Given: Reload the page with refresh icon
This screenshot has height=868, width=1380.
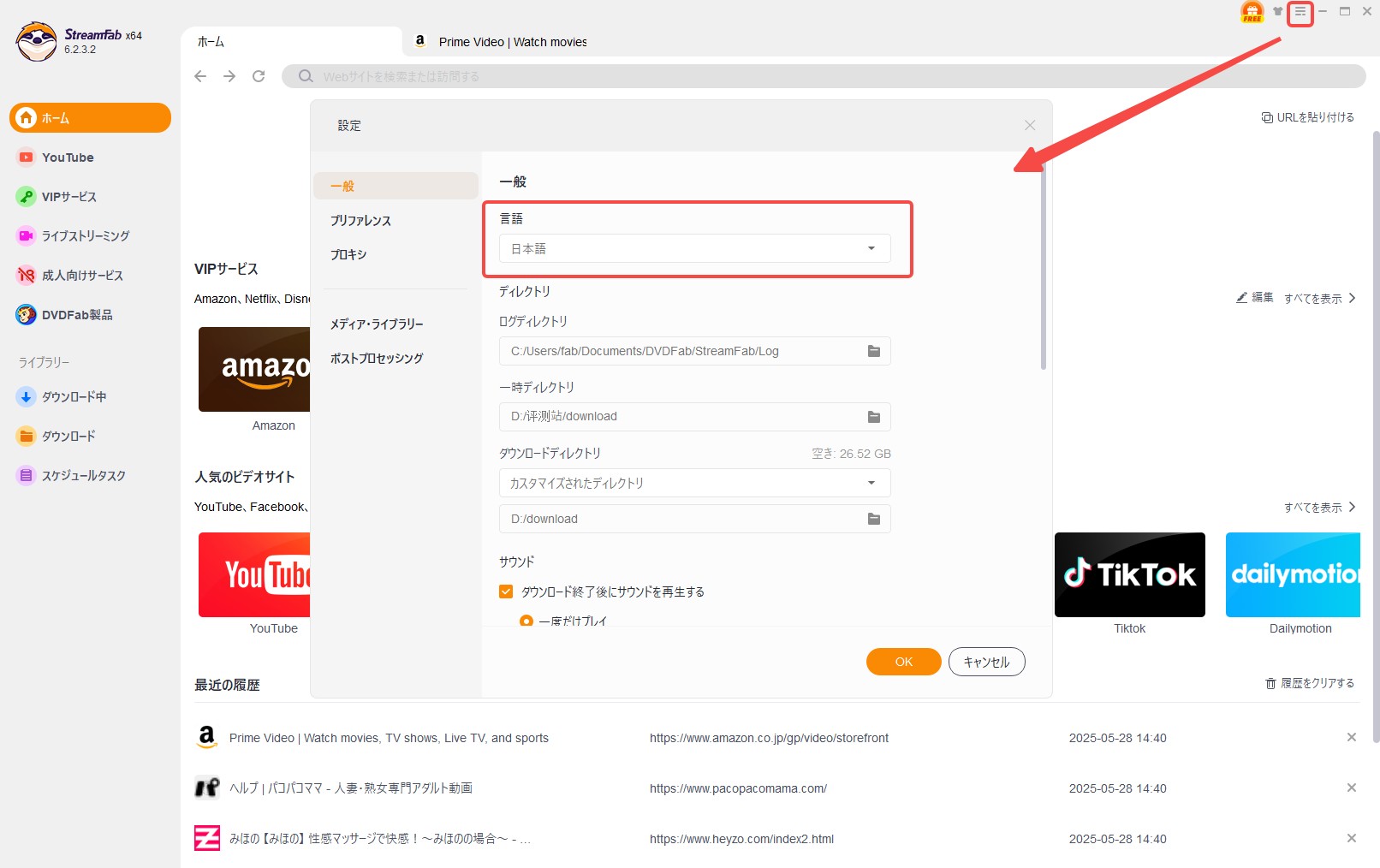Looking at the screenshot, I should point(259,76).
